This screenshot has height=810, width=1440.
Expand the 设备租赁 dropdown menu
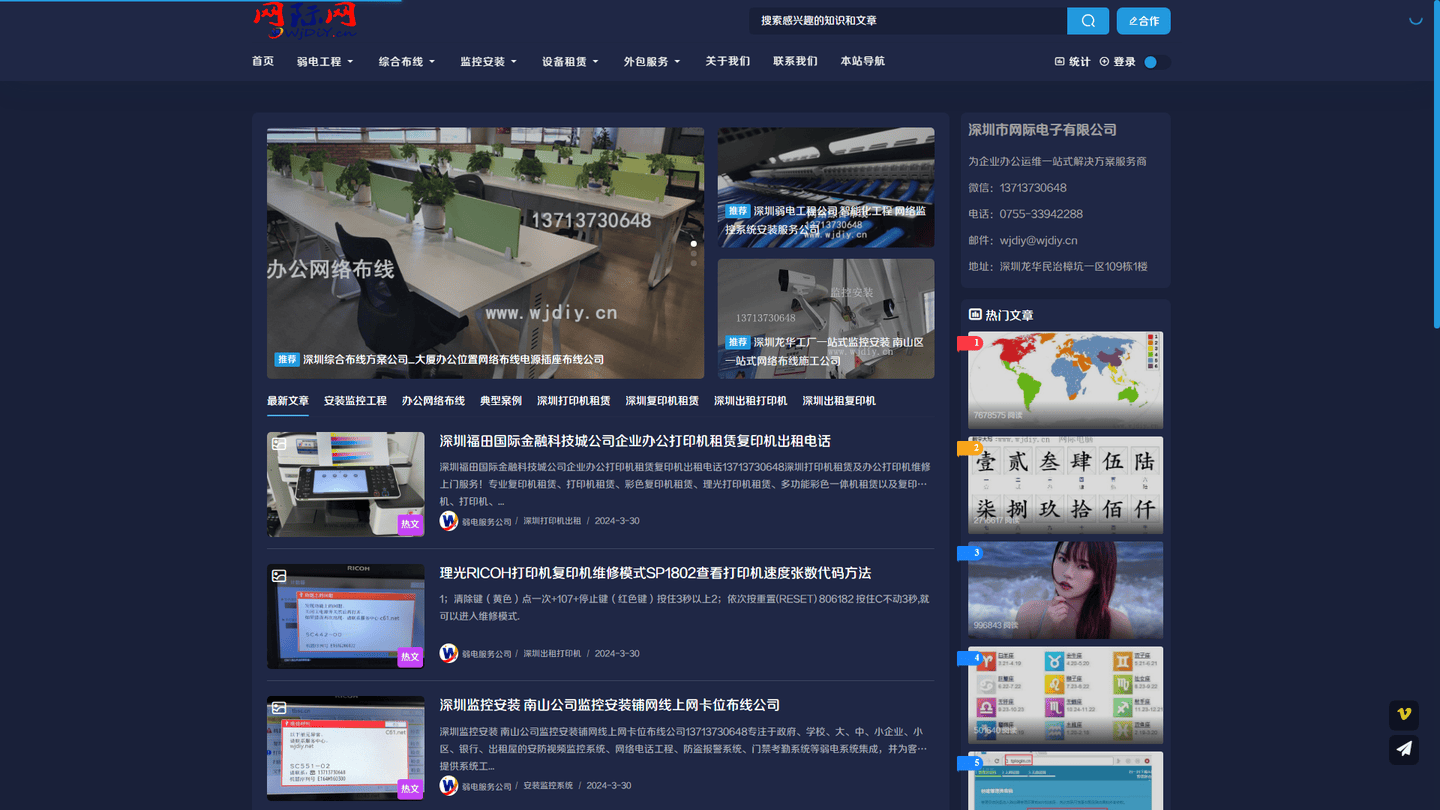(571, 62)
